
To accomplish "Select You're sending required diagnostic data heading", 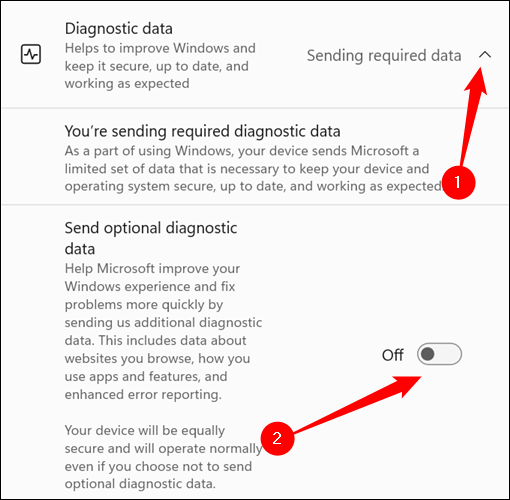I will pyautogui.click(x=202, y=131).
